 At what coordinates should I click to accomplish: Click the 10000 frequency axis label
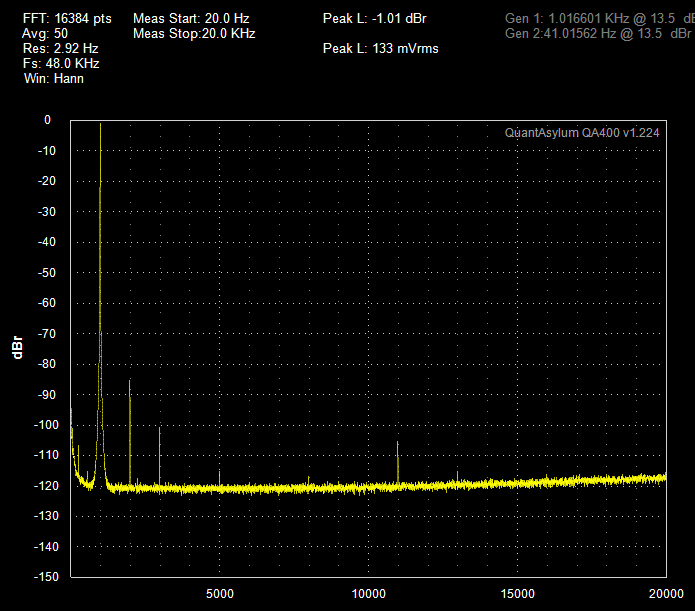tap(369, 594)
